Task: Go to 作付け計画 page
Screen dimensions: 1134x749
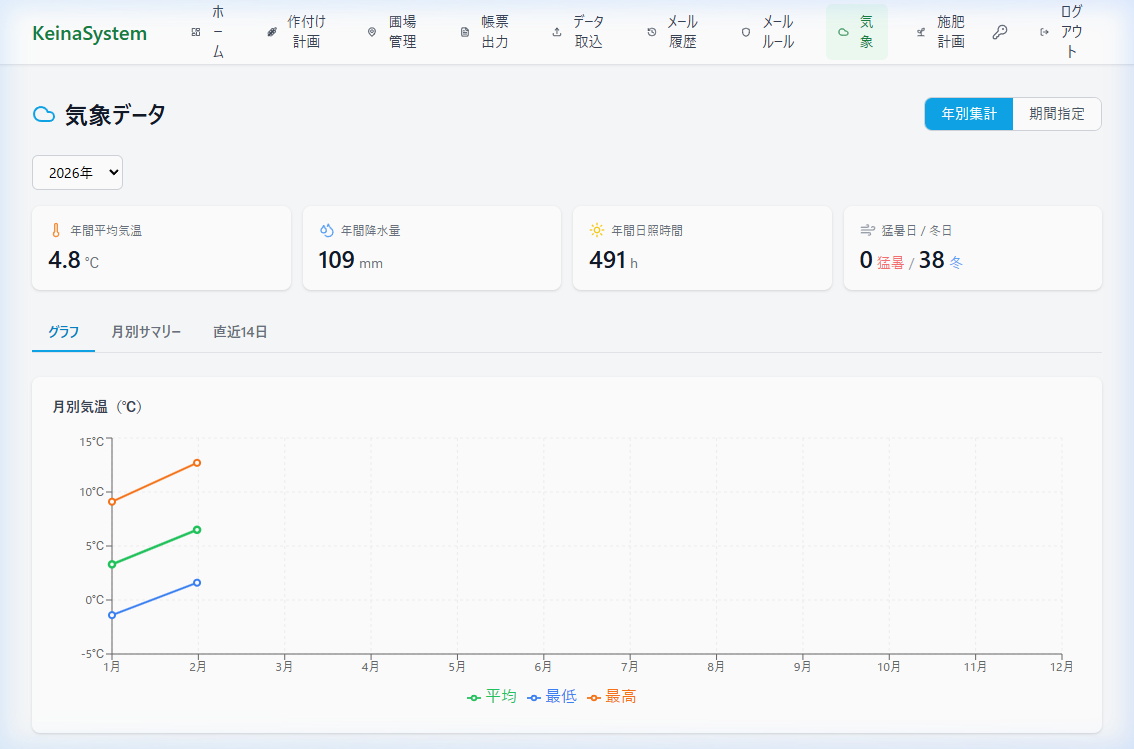Action: click(296, 32)
